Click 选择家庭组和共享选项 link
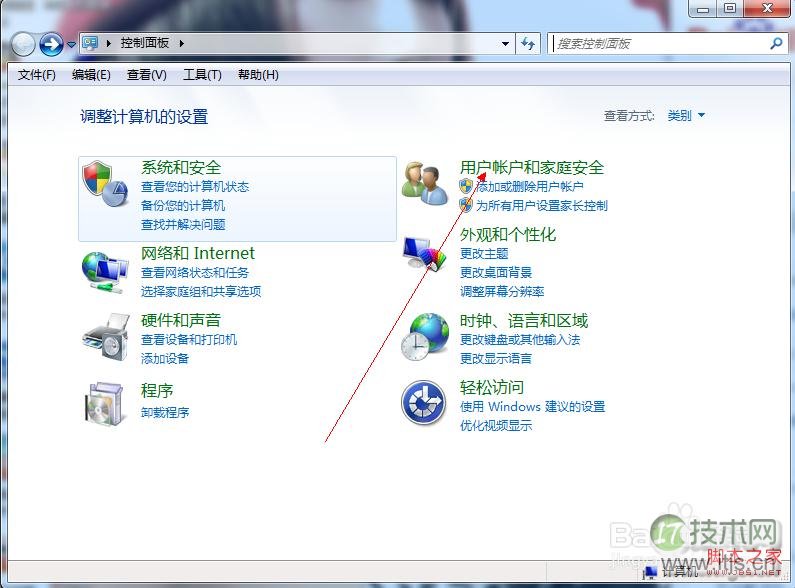This screenshot has width=795, height=588. click(x=201, y=291)
